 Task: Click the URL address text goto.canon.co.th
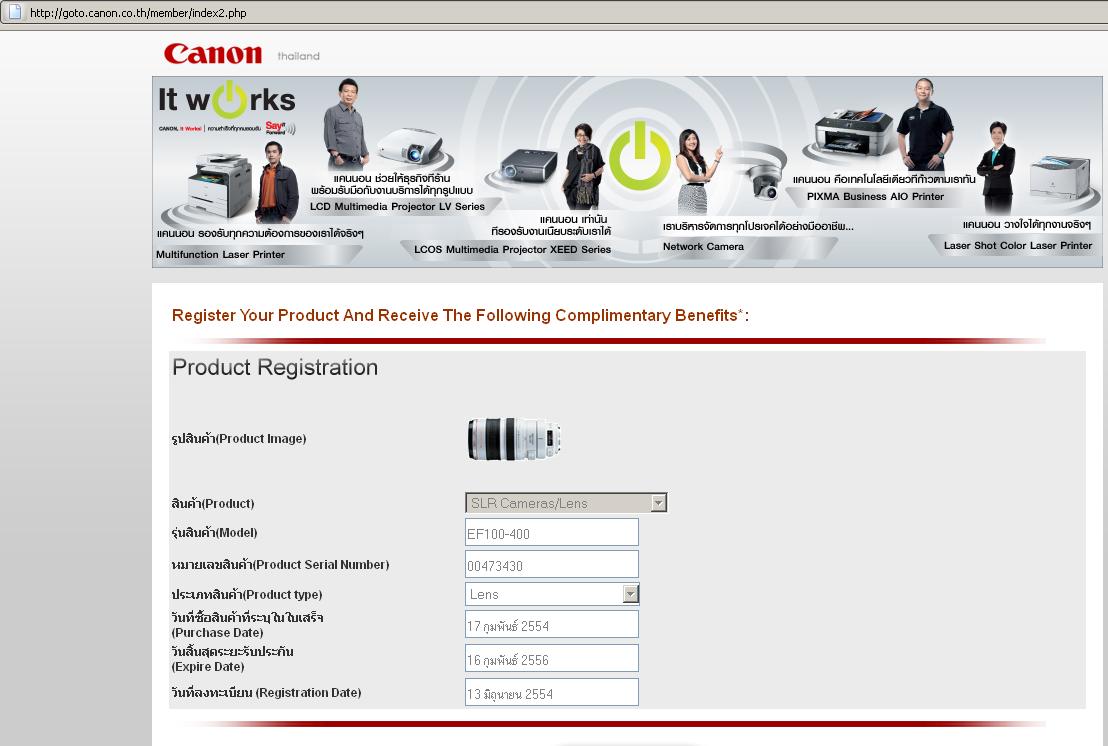138,13
